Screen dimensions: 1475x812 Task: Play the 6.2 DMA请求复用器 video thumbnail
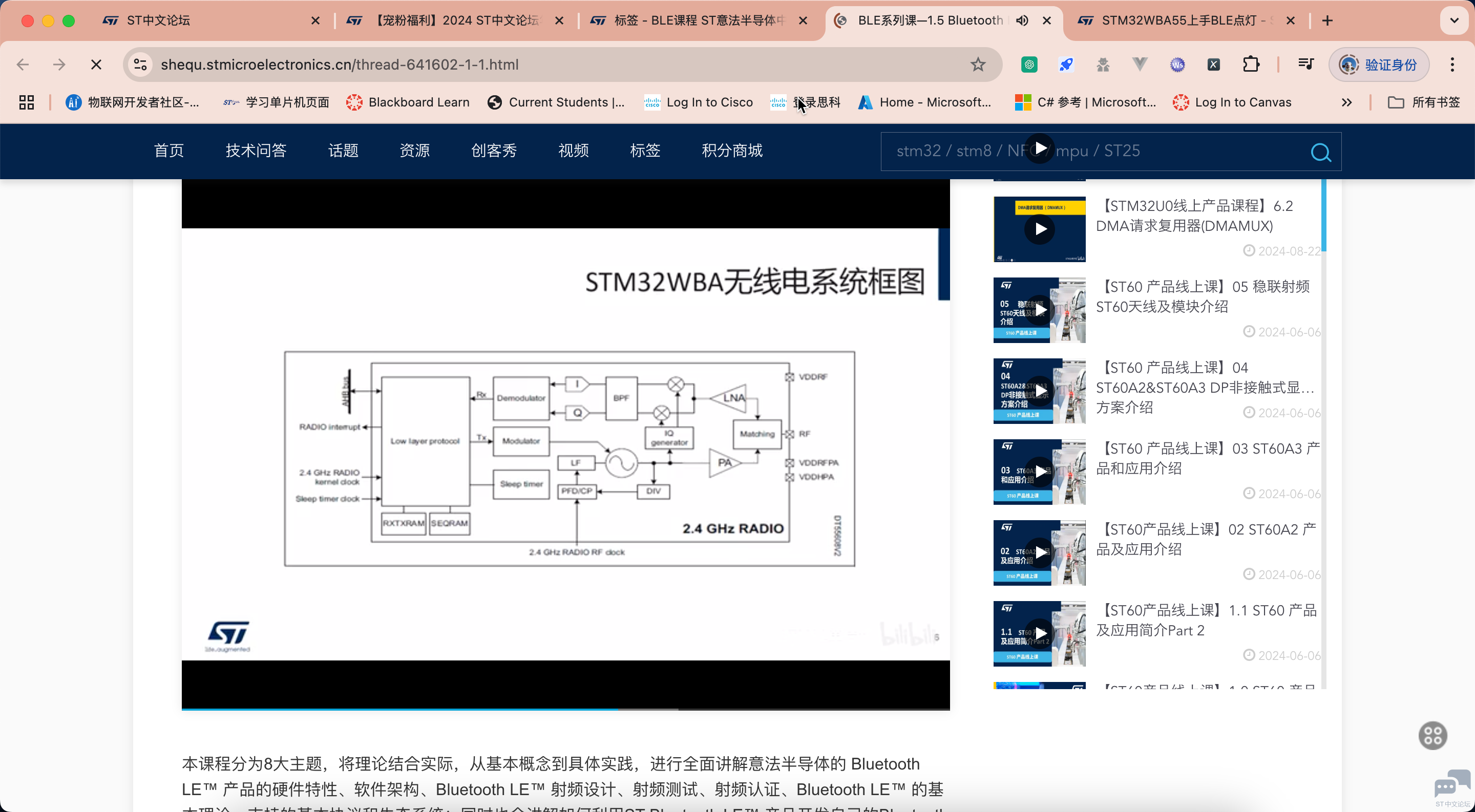click(x=1039, y=229)
